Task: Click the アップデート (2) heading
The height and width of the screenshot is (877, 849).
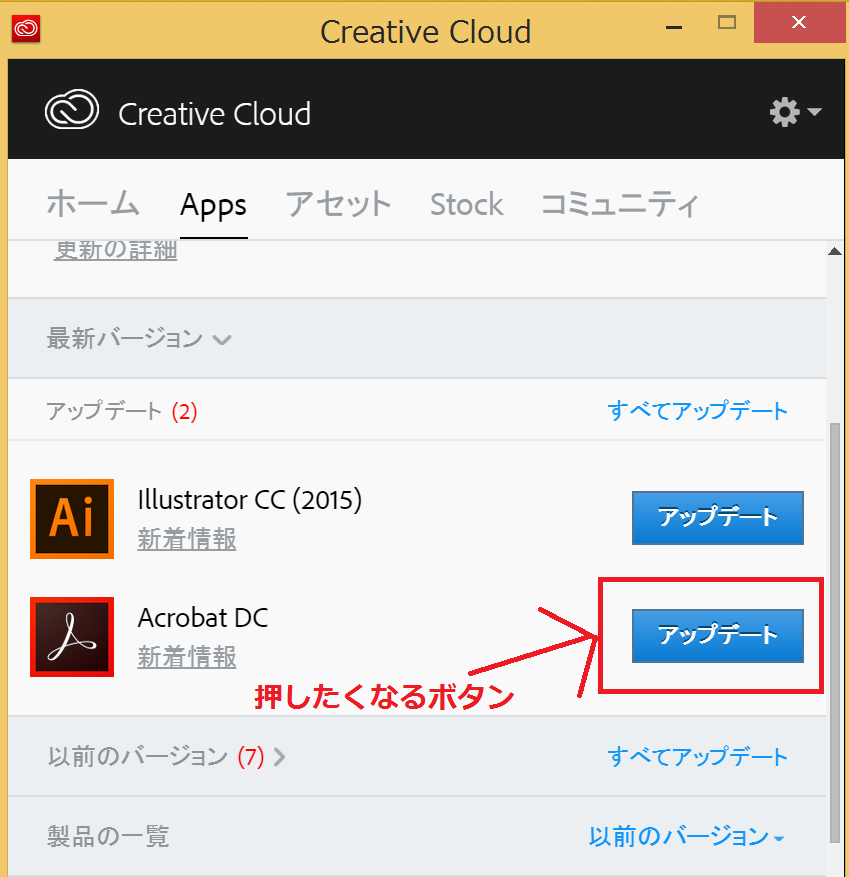Action: click(x=121, y=411)
